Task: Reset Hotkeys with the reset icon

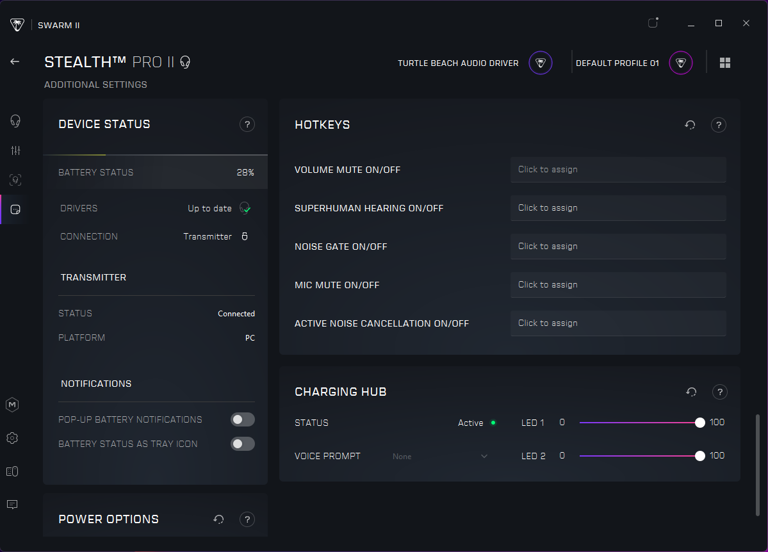Action: 690,125
